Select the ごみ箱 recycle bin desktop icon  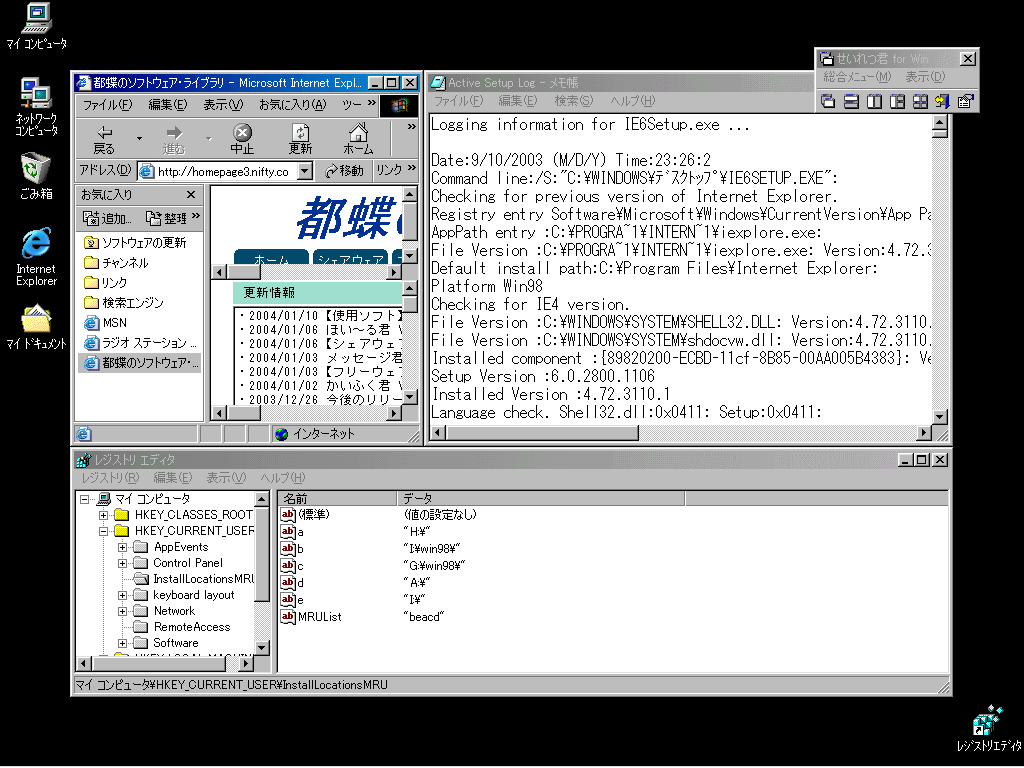click(x=37, y=176)
